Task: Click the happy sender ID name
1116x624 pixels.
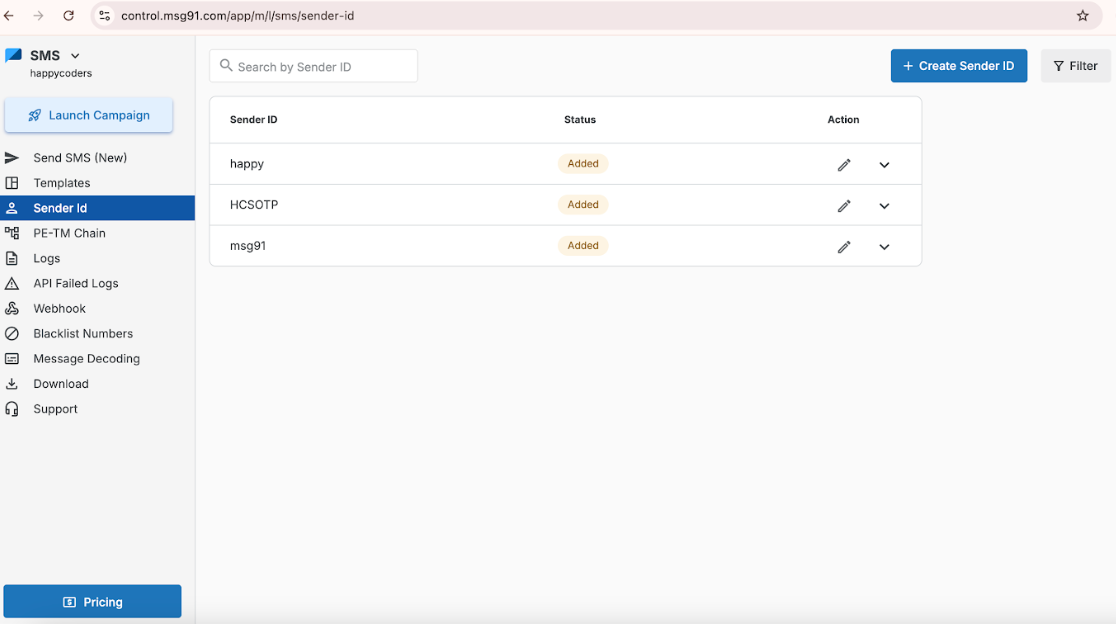Action: 247,164
